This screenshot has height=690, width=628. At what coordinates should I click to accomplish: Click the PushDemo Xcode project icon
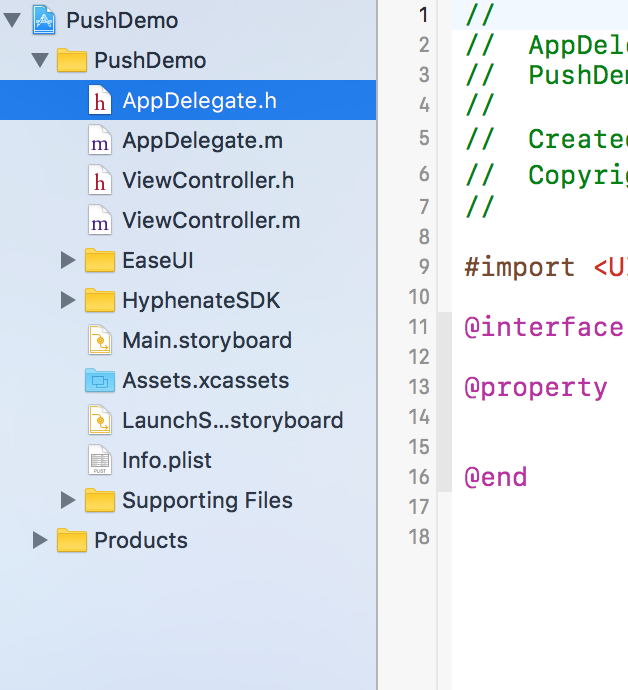pos(44,20)
